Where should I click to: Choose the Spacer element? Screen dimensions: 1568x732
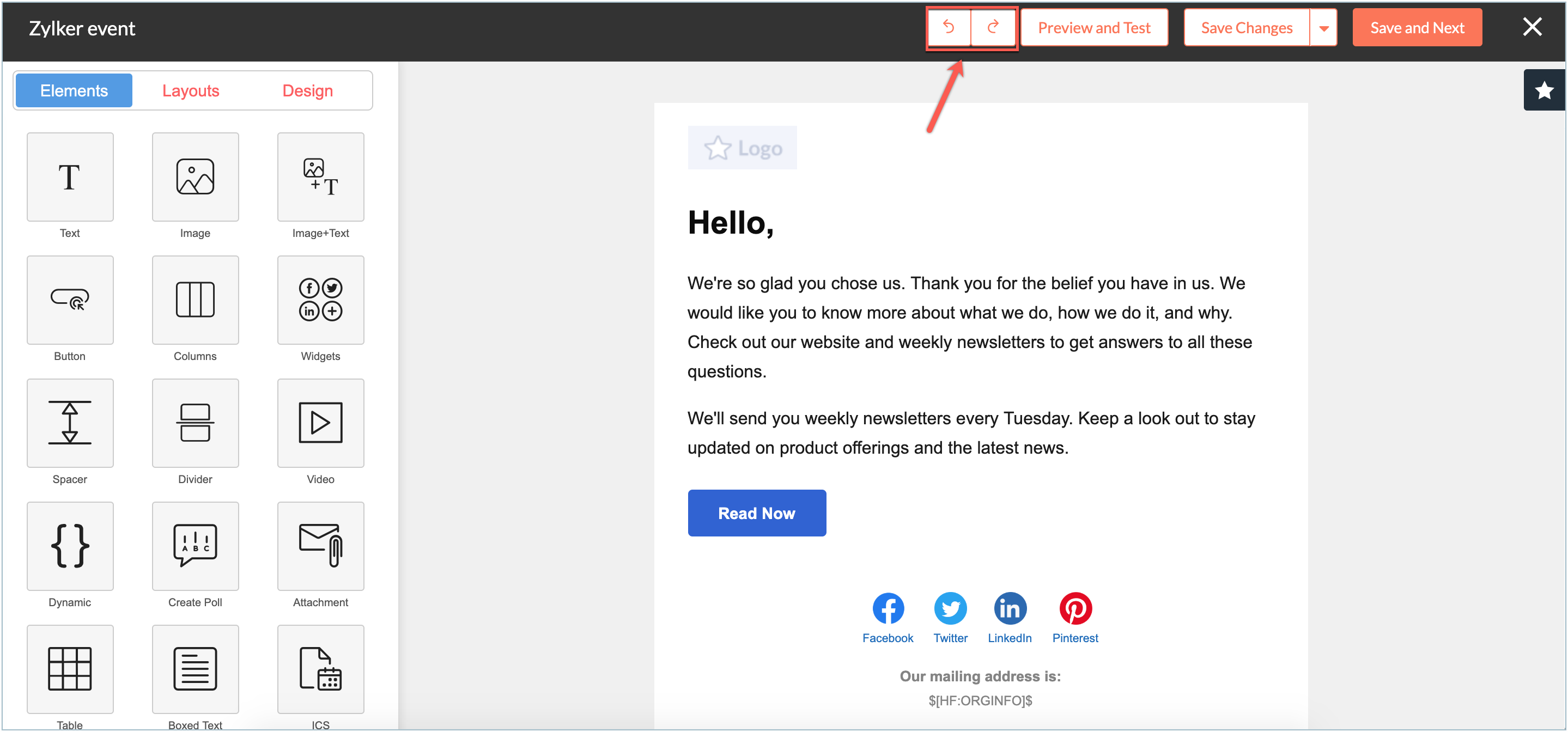(70, 423)
